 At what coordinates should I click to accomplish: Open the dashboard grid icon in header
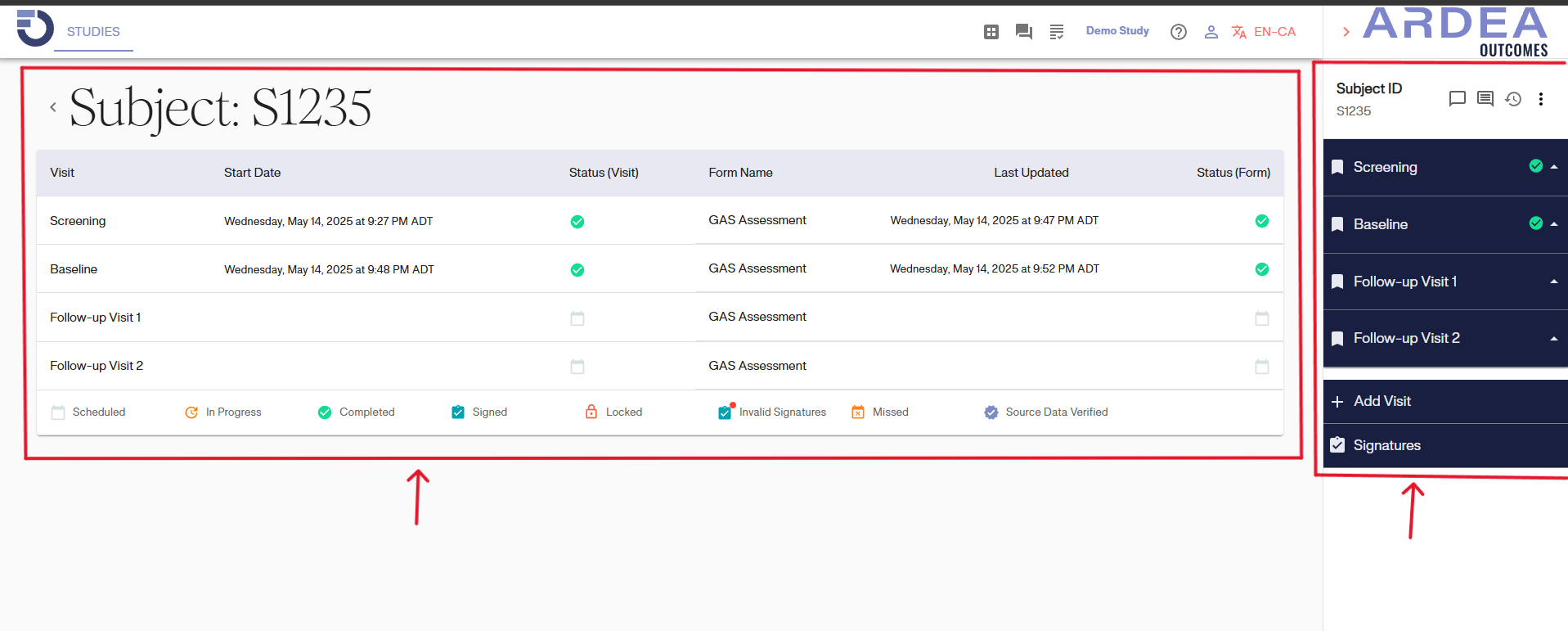click(x=991, y=32)
